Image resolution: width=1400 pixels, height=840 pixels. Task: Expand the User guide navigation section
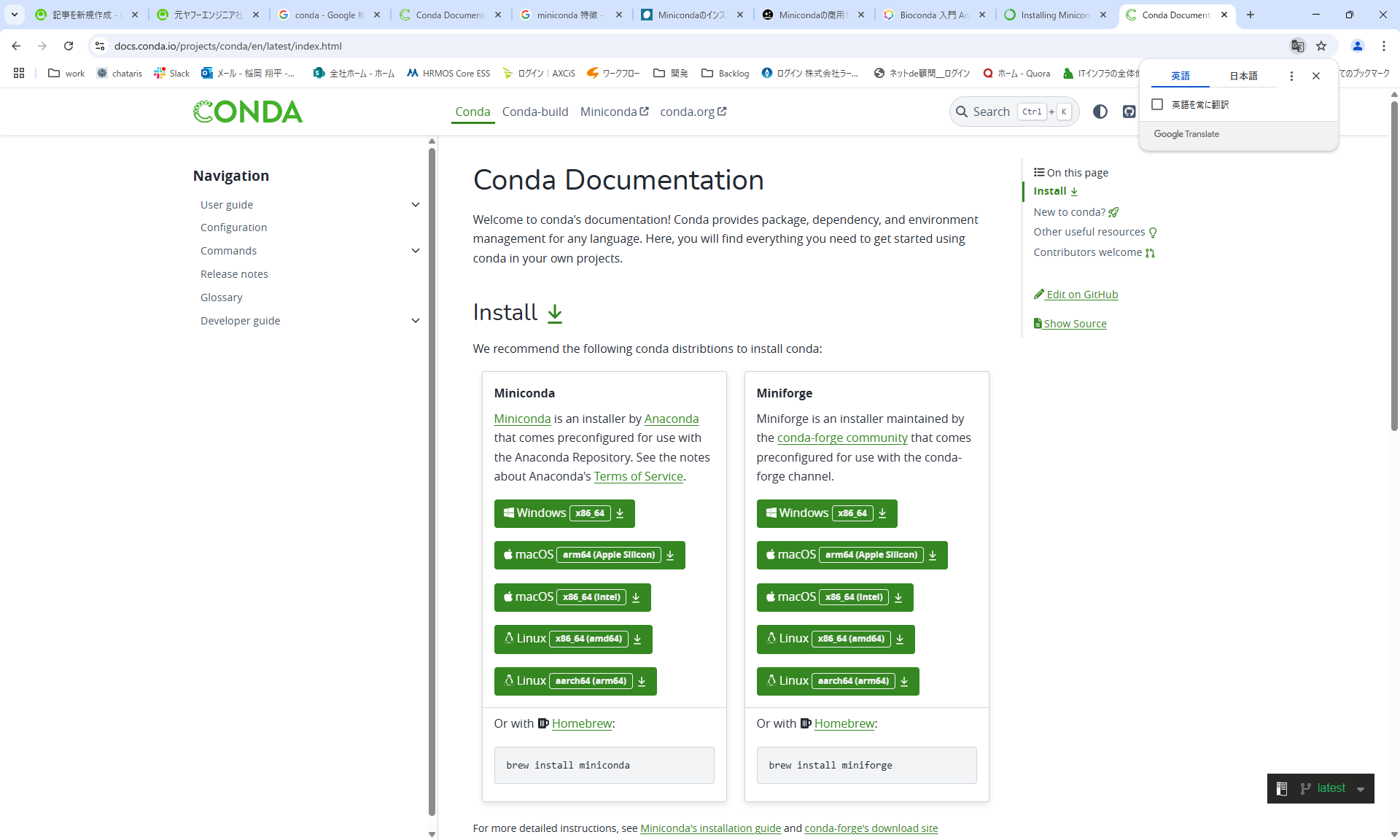pyautogui.click(x=416, y=205)
